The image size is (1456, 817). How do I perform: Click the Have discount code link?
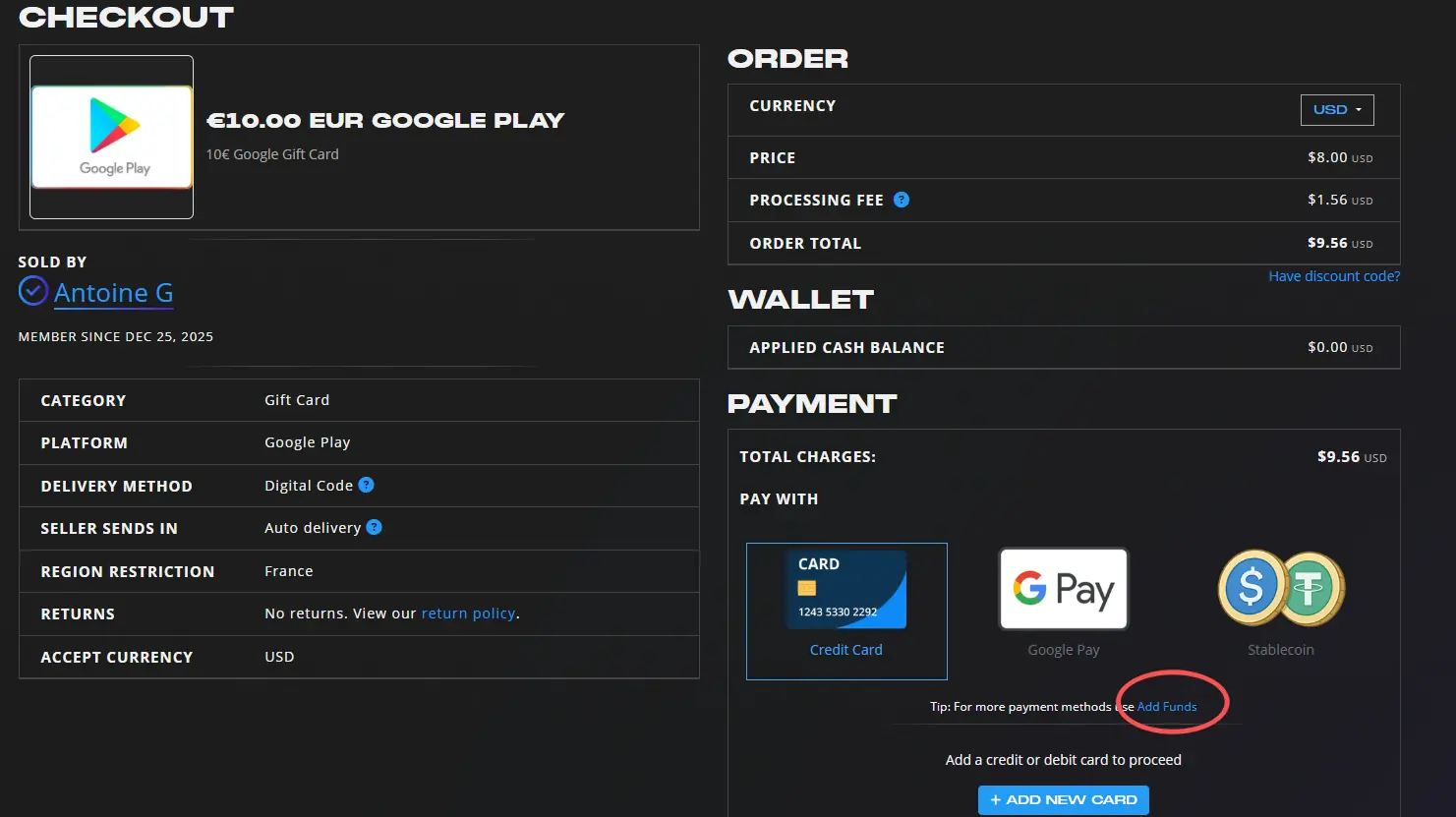pos(1334,276)
